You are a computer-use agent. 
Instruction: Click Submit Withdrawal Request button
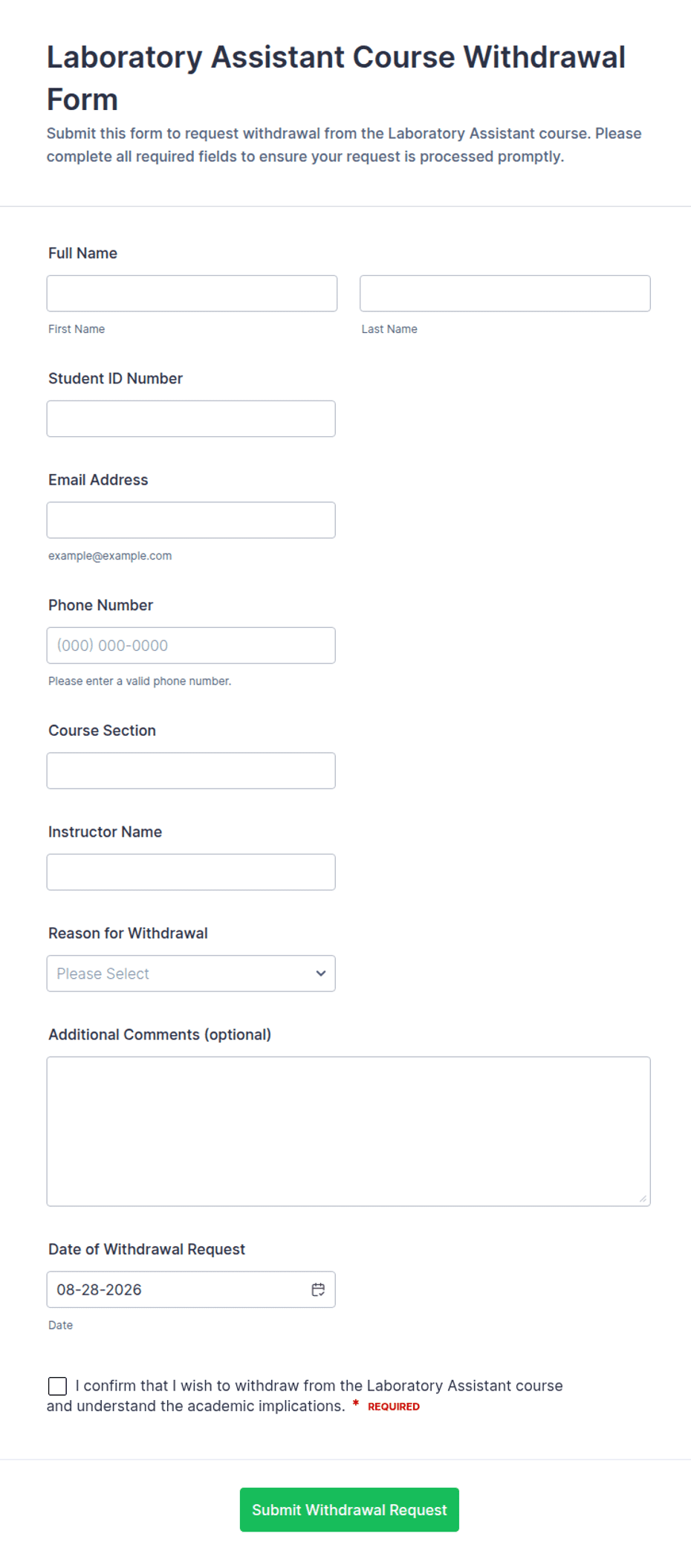349,1509
